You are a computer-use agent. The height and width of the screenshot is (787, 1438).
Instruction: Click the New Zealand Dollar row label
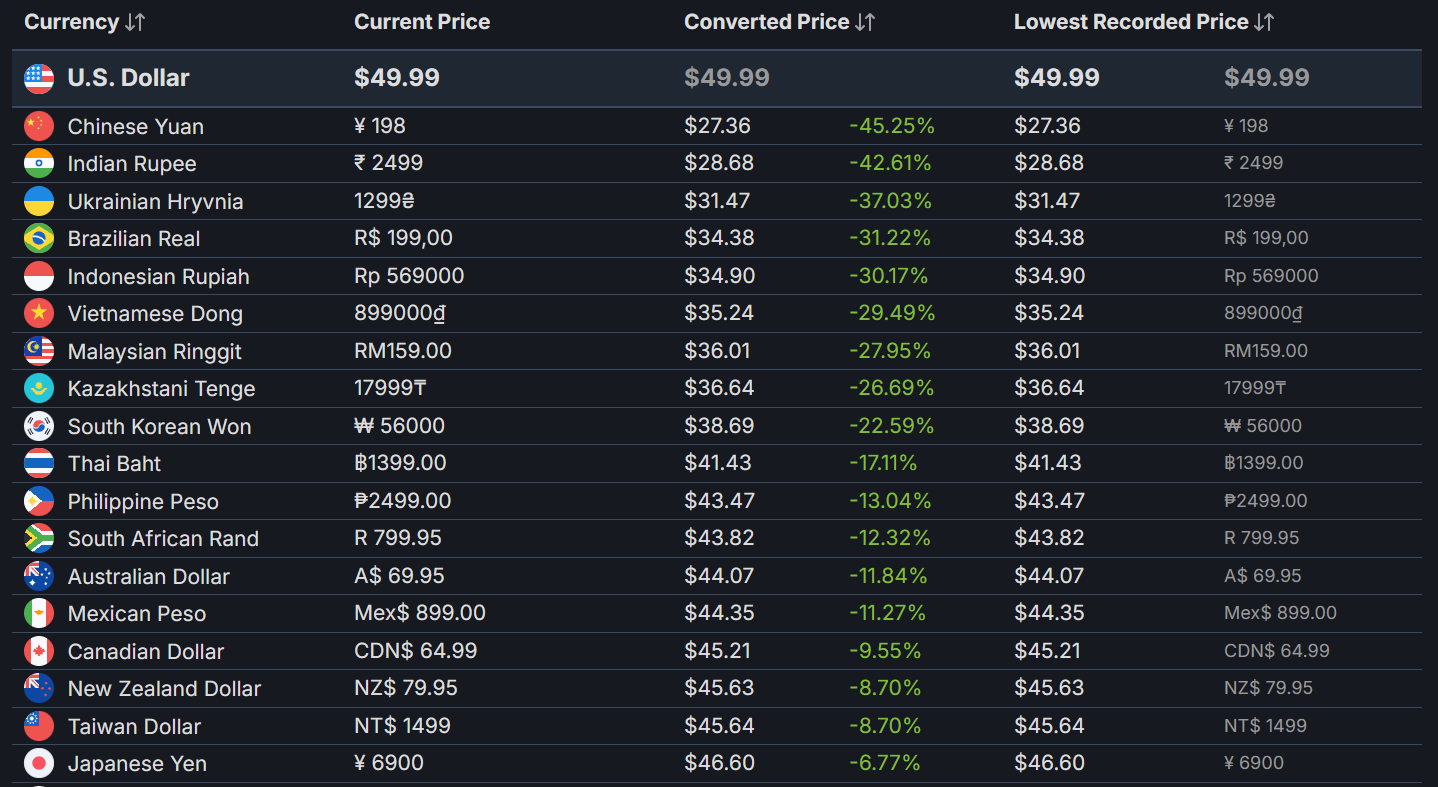[164, 688]
